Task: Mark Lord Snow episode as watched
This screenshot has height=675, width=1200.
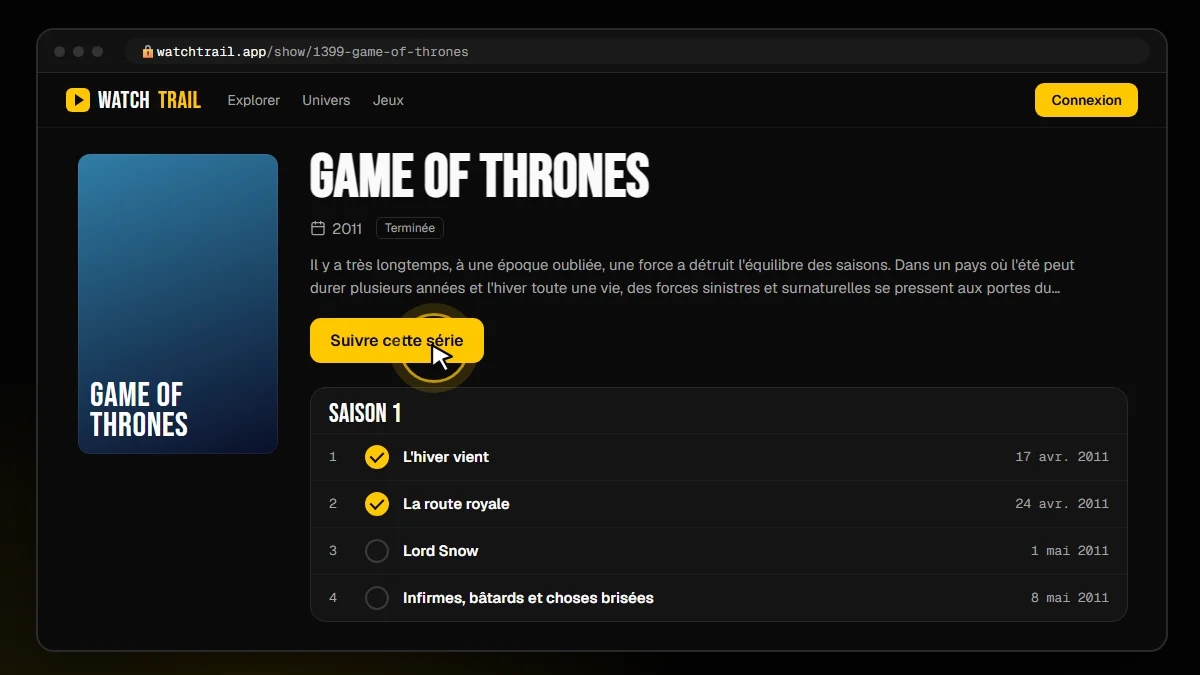Action: point(377,551)
